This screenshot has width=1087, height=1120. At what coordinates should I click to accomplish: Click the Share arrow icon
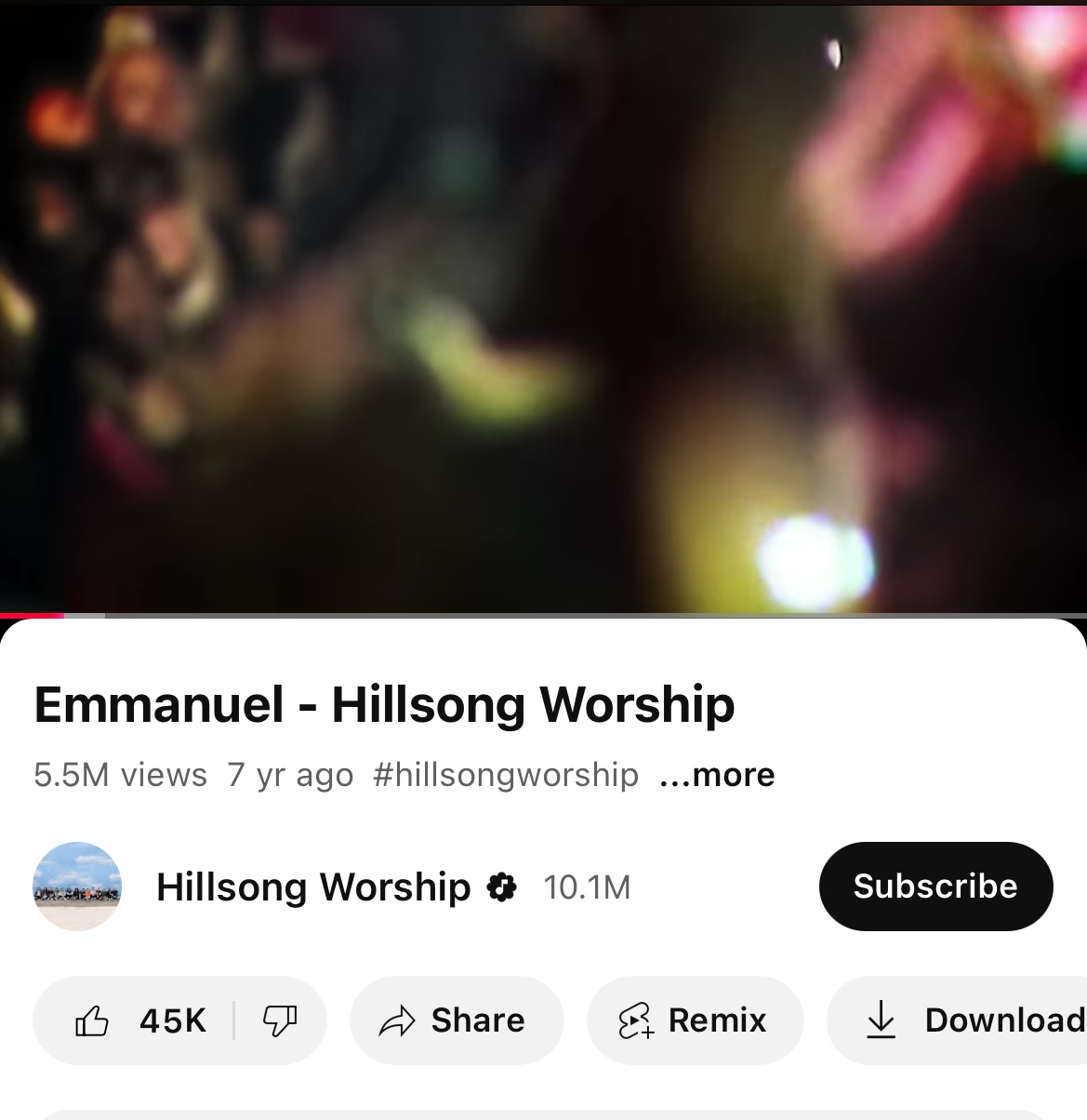tap(397, 1021)
